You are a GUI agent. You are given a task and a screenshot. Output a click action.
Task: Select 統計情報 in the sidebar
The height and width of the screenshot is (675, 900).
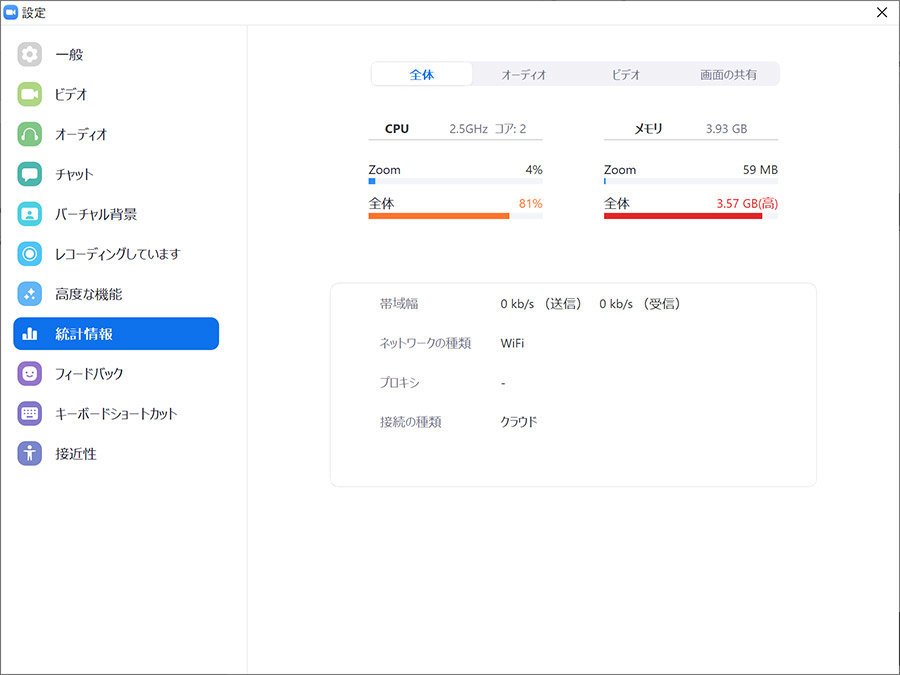[x=116, y=333]
